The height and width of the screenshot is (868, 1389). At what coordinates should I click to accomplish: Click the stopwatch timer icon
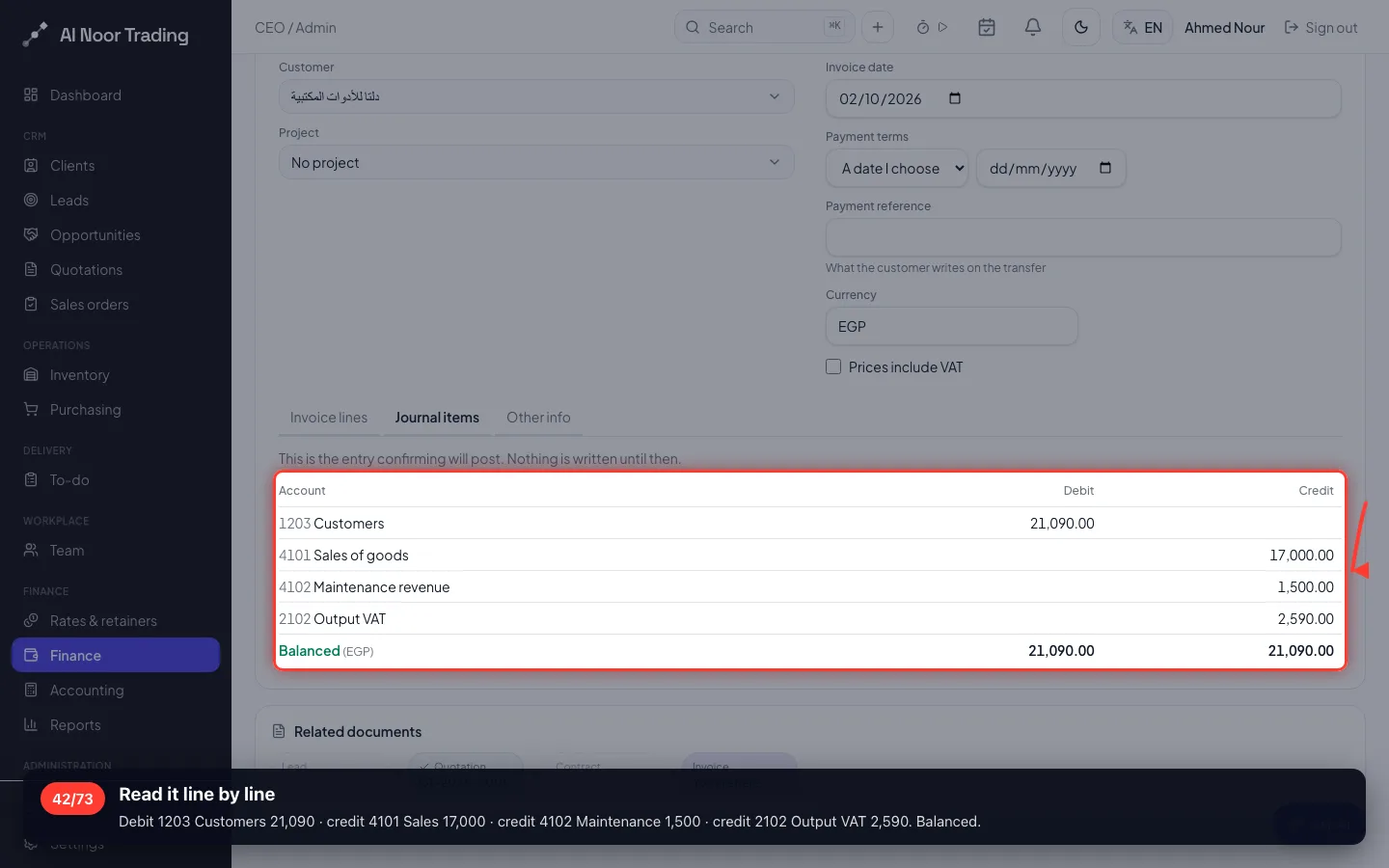point(923,28)
